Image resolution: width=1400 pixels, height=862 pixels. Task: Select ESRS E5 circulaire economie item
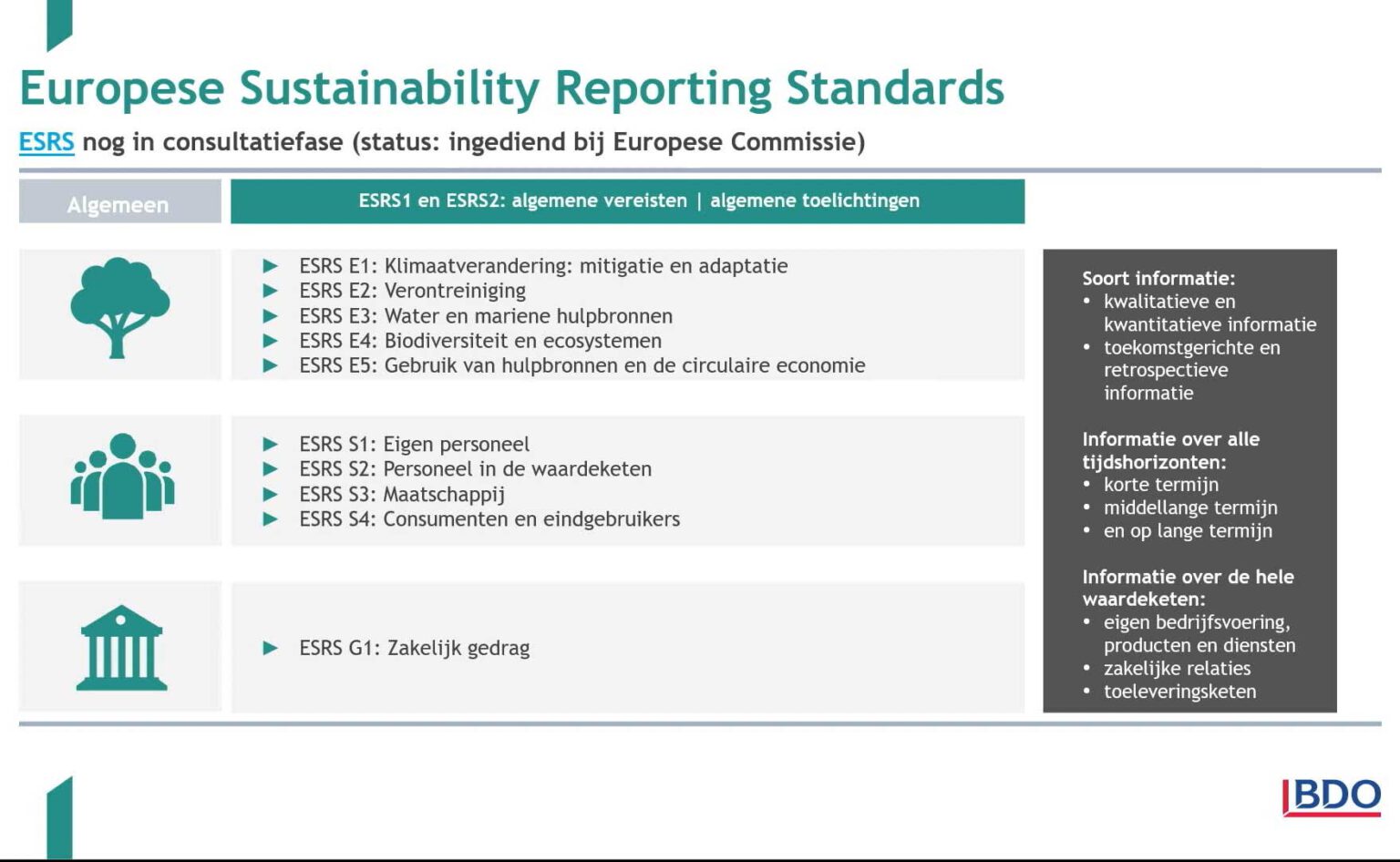[582, 365]
